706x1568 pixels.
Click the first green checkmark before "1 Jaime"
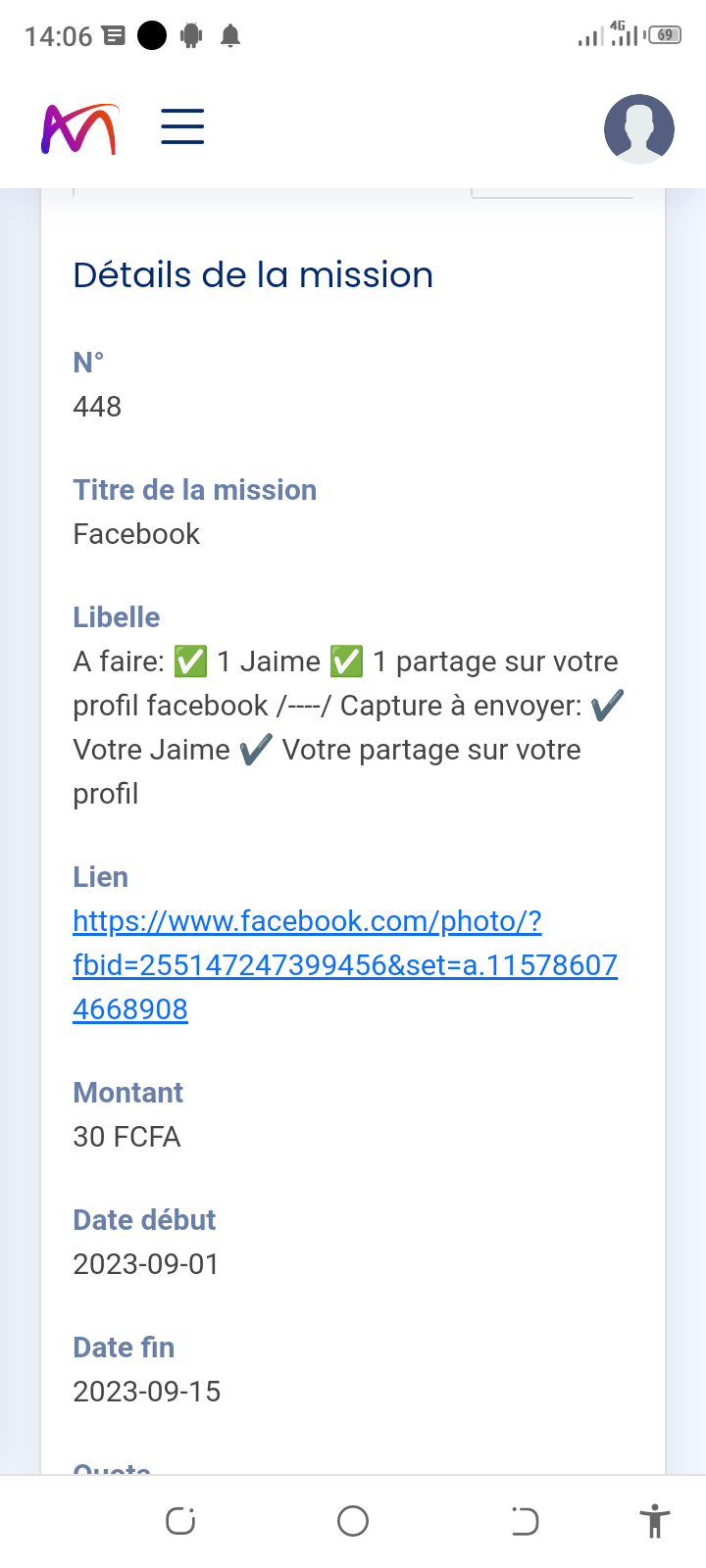click(190, 661)
